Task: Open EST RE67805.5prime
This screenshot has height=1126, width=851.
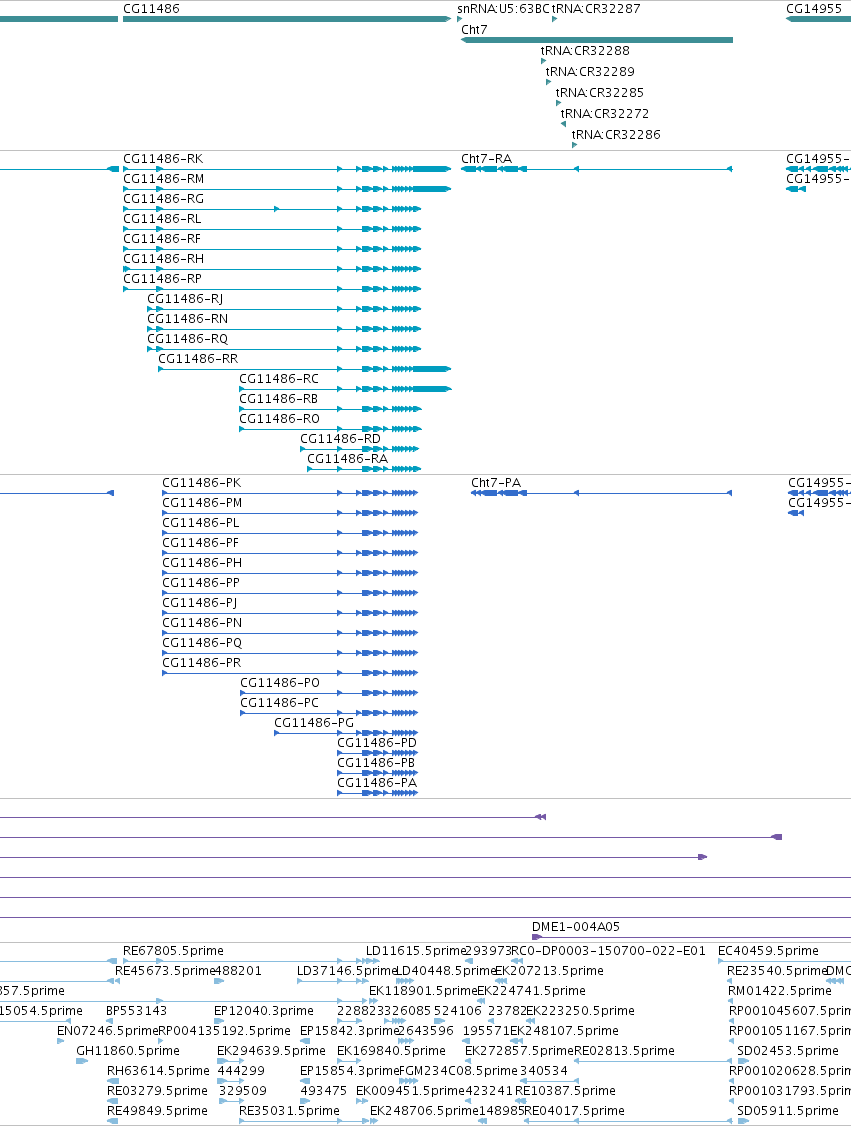Action: pyautogui.click(x=173, y=951)
